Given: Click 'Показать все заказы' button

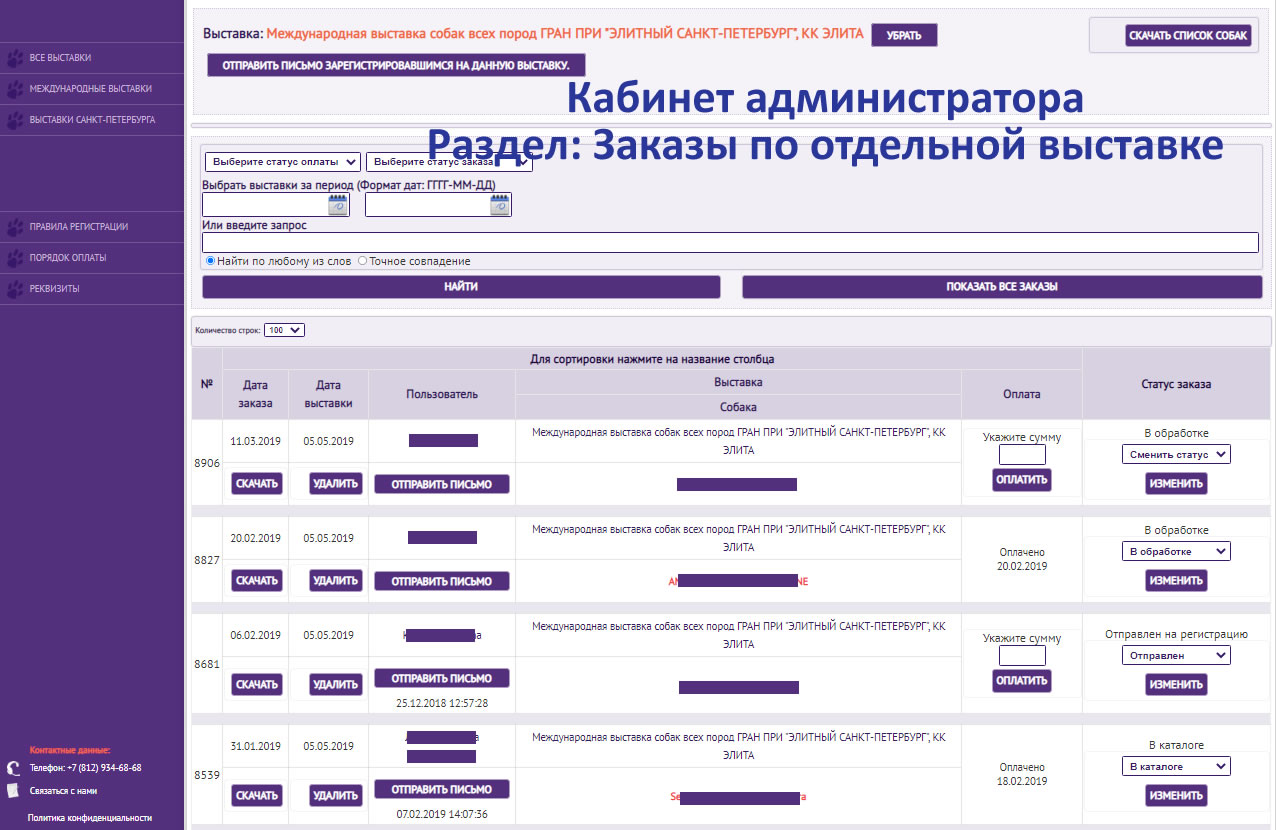Looking at the screenshot, I should click(1002, 287).
